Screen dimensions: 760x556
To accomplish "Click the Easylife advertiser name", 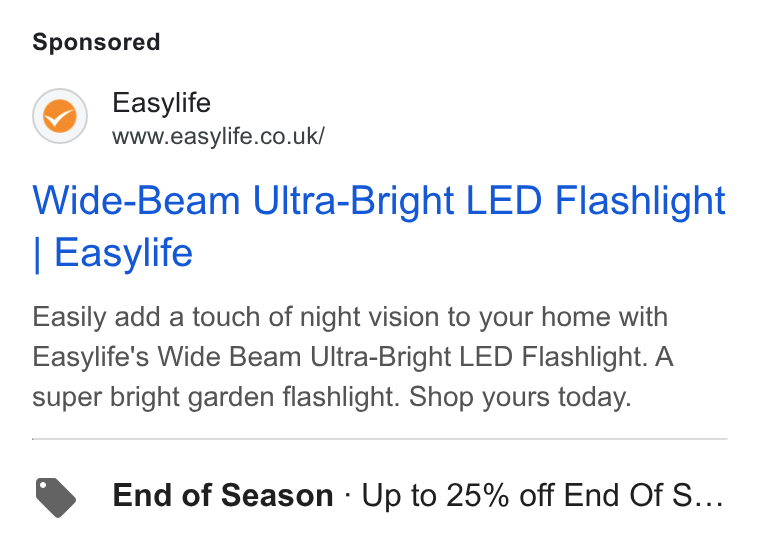I will click(161, 103).
